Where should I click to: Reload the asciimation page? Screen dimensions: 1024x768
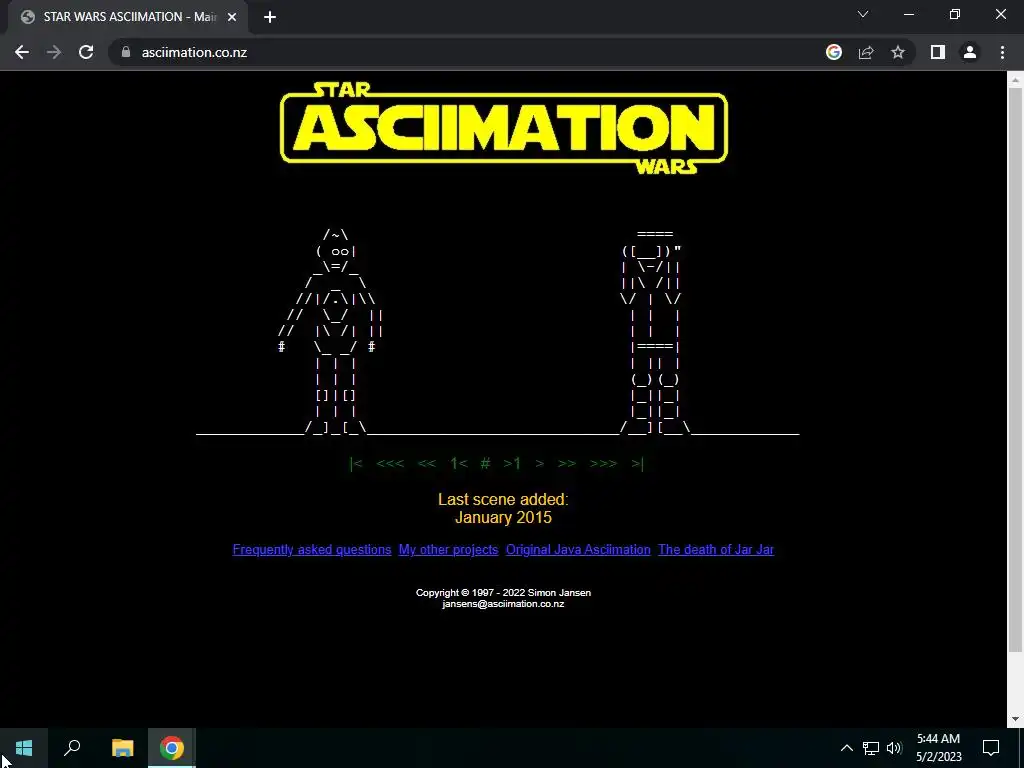pos(86,52)
